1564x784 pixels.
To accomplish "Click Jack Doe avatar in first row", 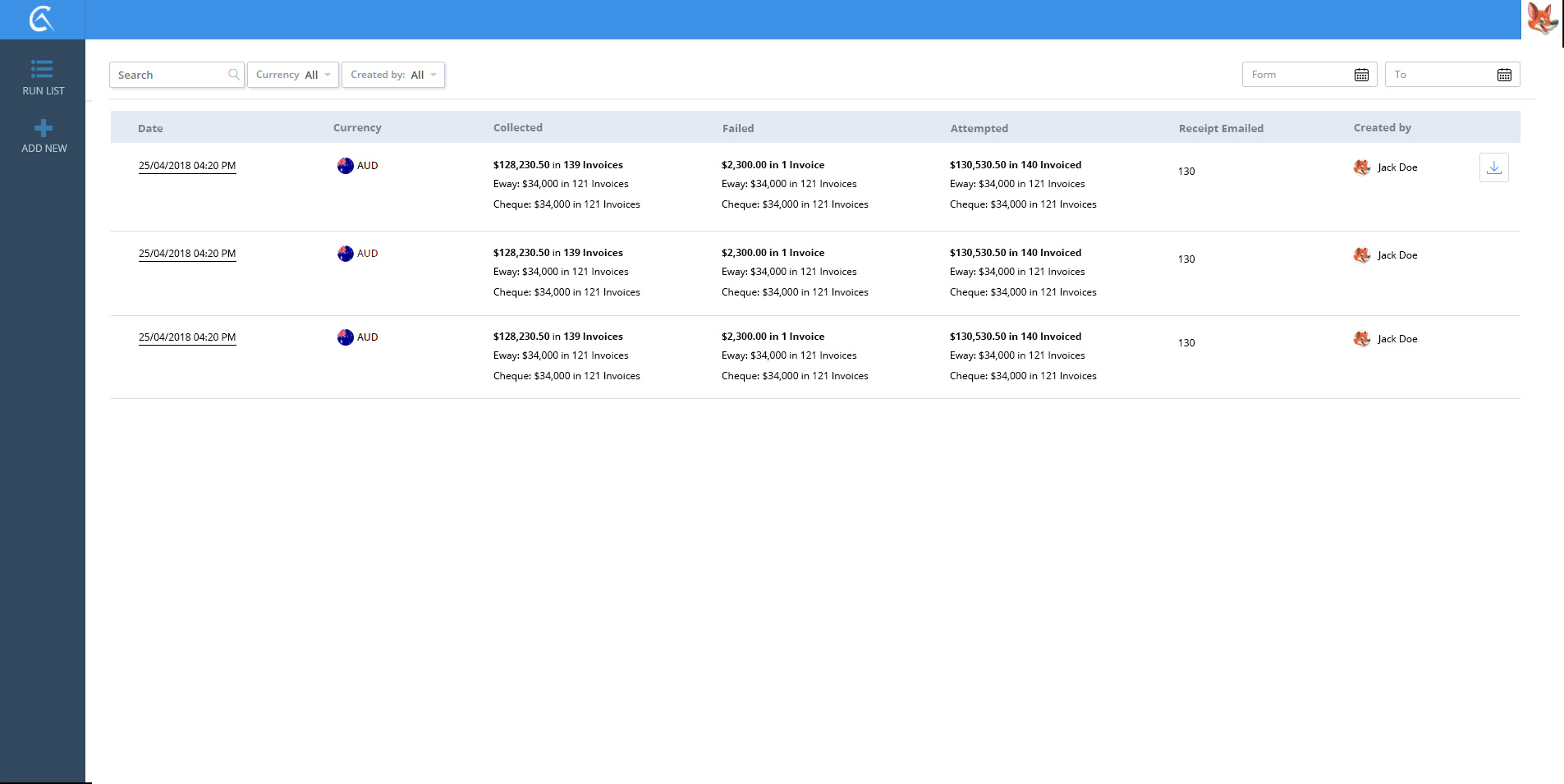I will (x=1362, y=167).
